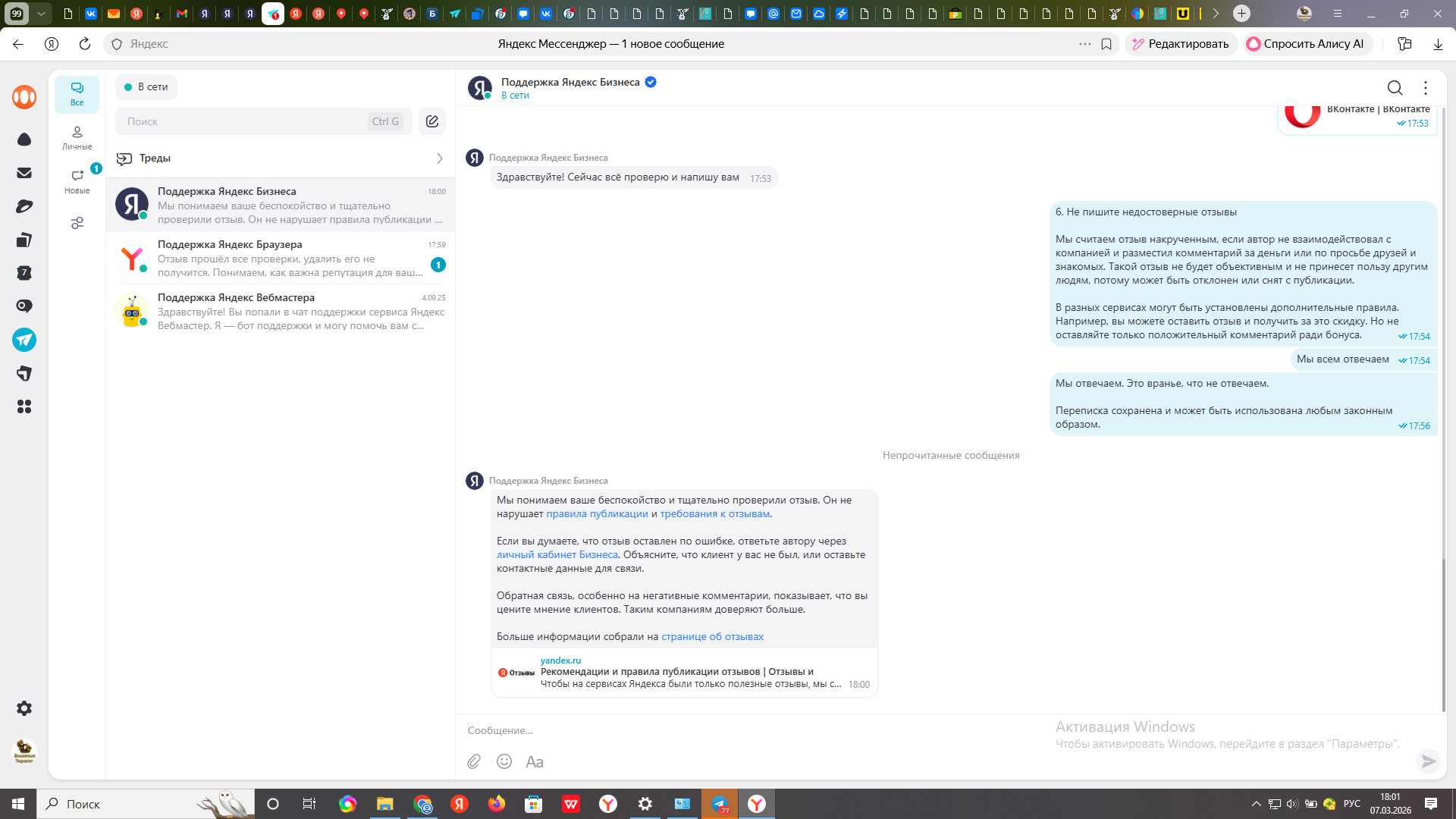Click the search in chat icon
Viewport: 1456px width, 819px height.
pos(1395,88)
